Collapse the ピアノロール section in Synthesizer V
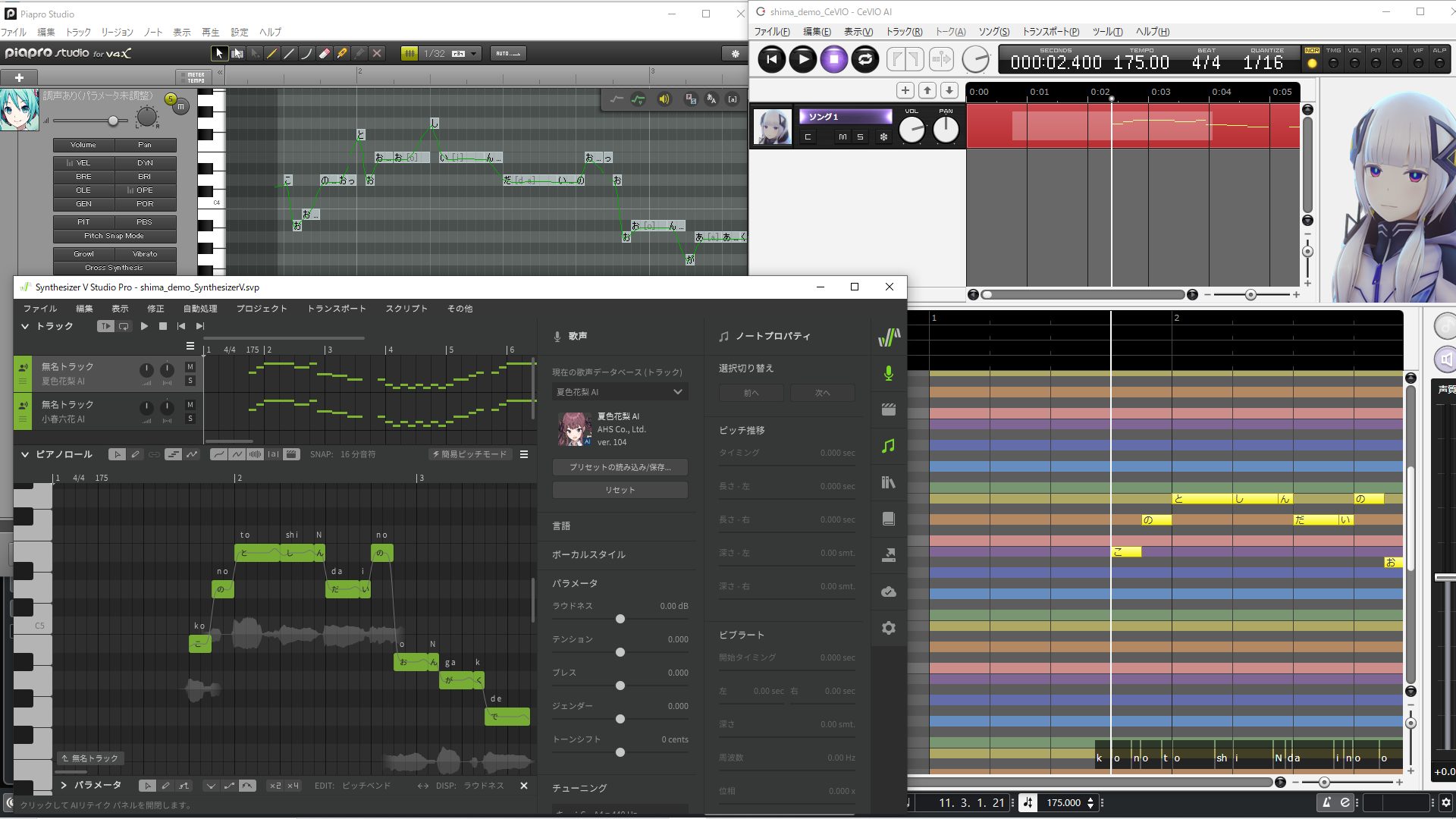The width and height of the screenshot is (1456, 819). (25, 454)
